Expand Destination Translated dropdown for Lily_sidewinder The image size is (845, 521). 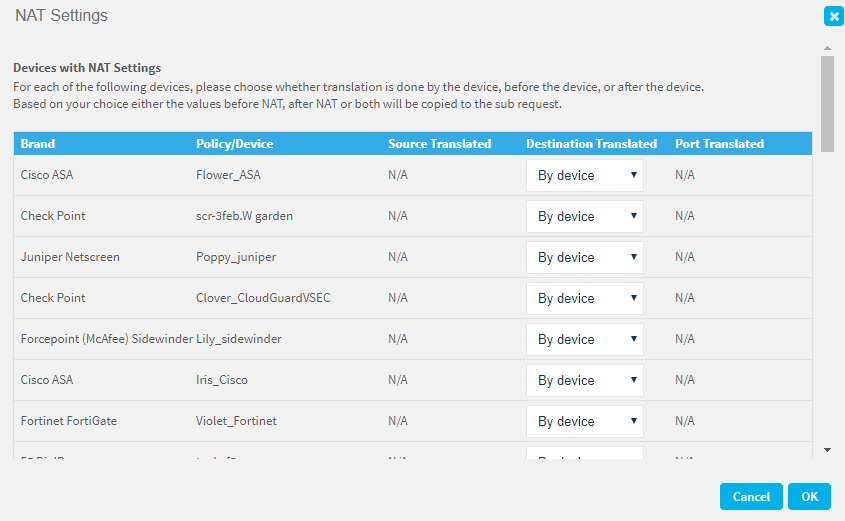(584, 340)
